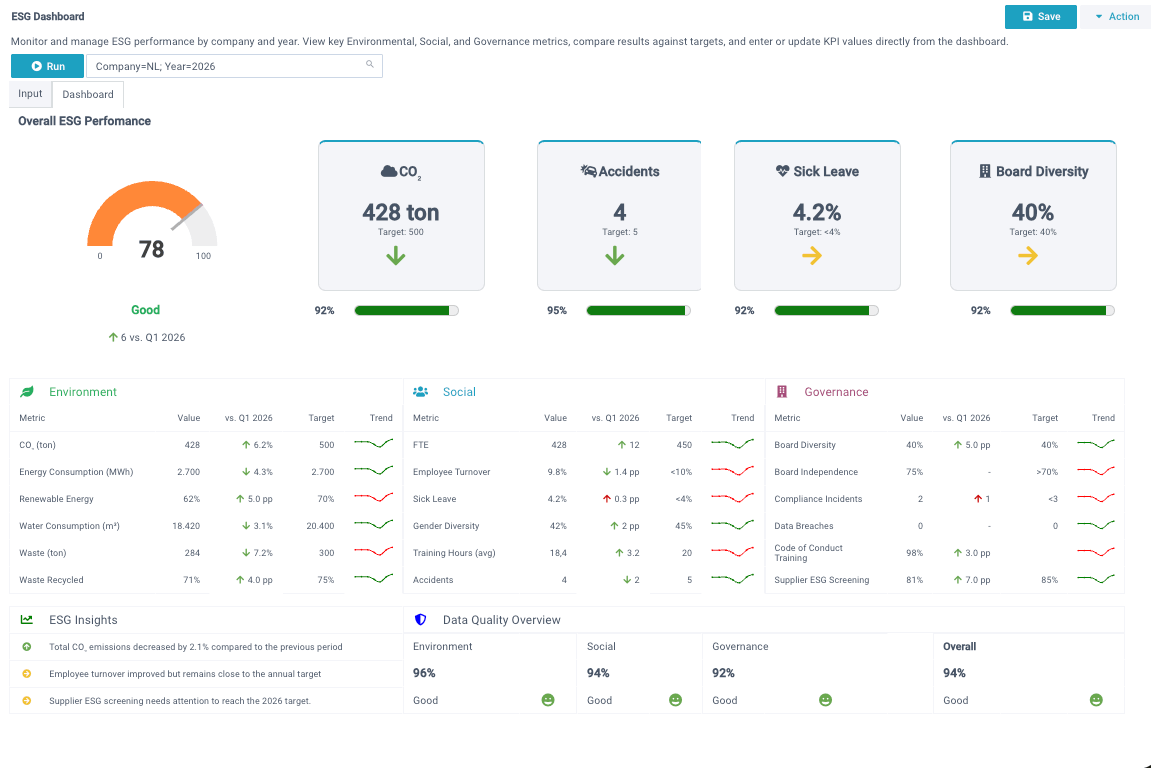
Task: Click the Board Diversity building icon
Action: point(985,171)
